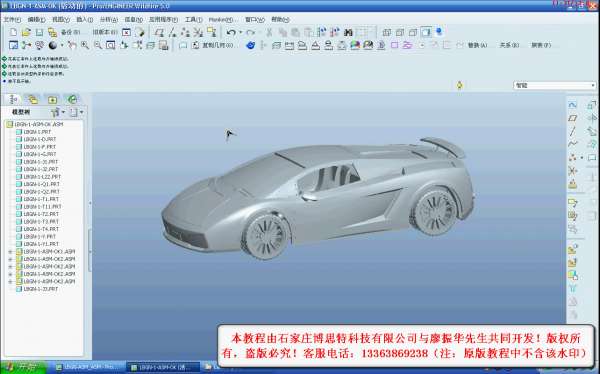
Task: Open the Undo history dropdown arrow
Action: coord(241,33)
